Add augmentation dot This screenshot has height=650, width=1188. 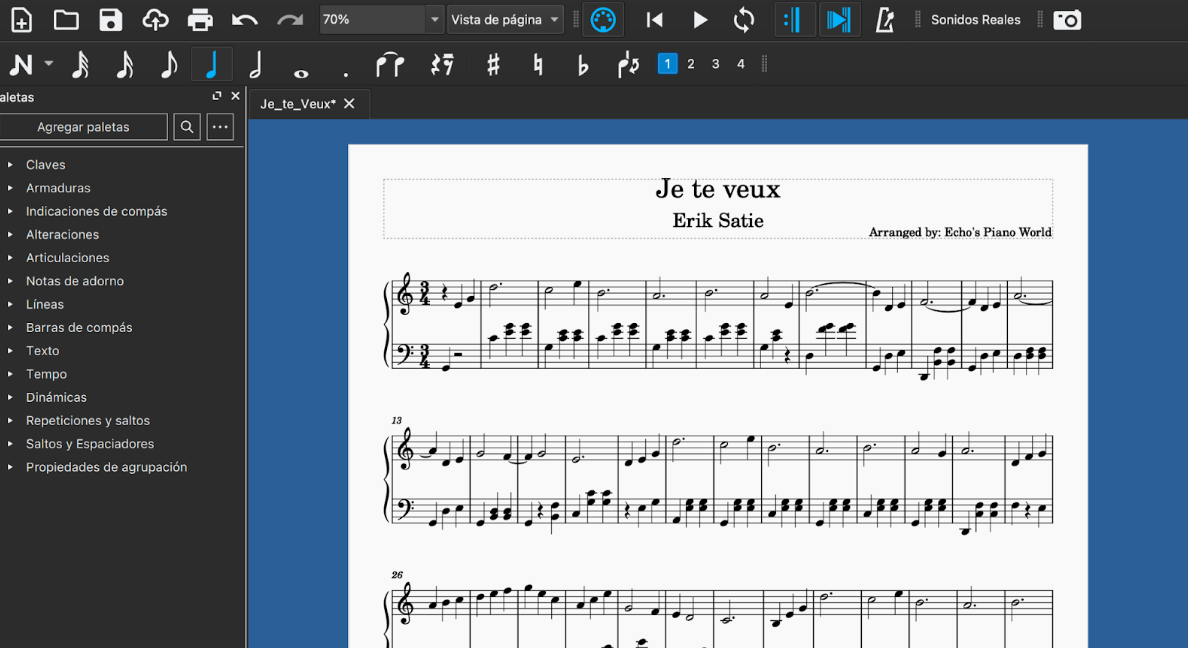point(345,73)
